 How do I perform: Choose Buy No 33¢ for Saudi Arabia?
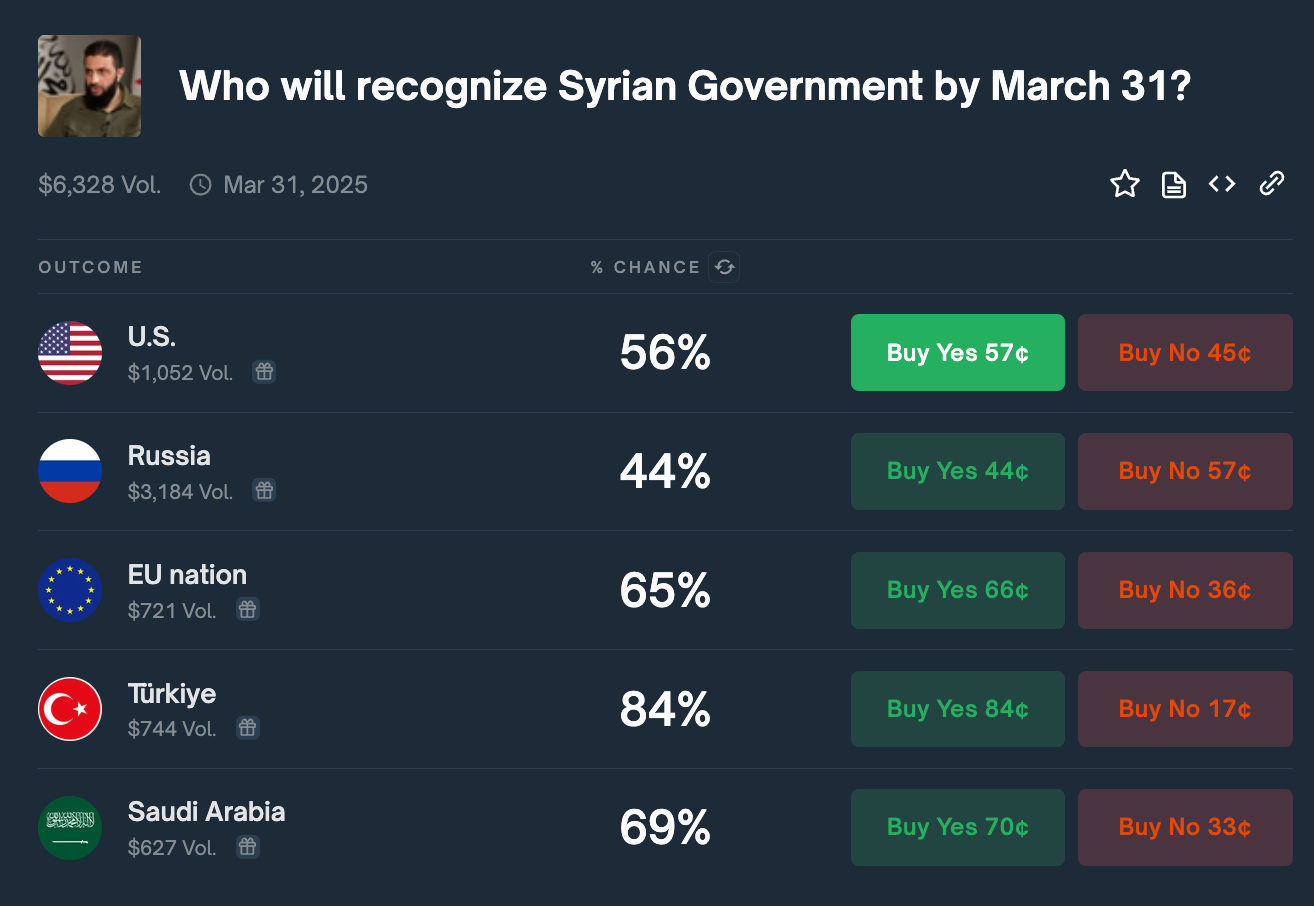[x=1184, y=827]
